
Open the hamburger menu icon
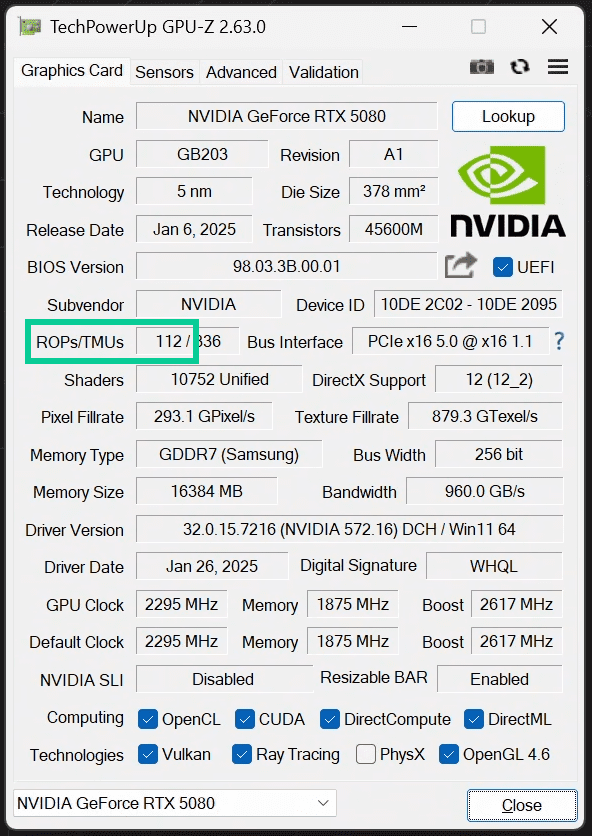click(556, 66)
